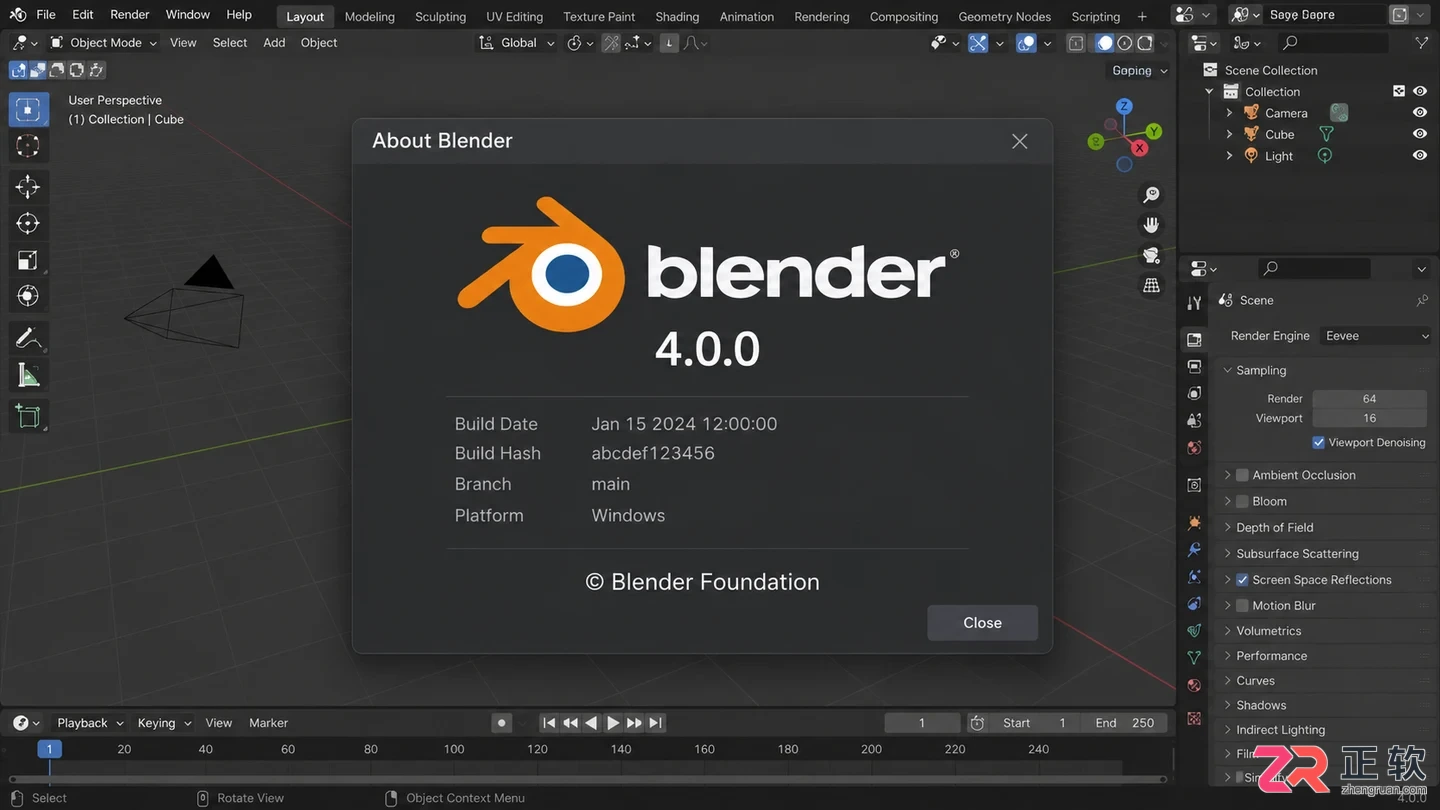The height and width of the screenshot is (810, 1440).
Task: Hide the Light in the outliner
Action: (1420, 156)
